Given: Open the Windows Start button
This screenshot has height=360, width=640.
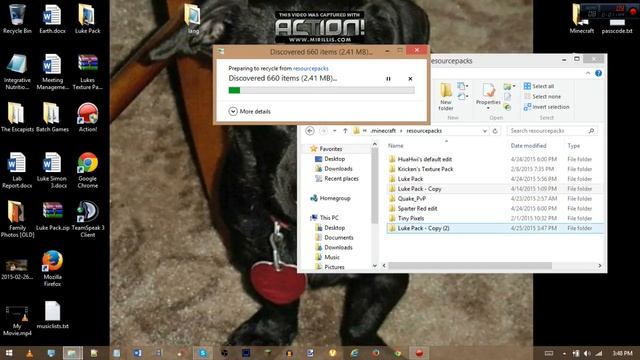Looking at the screenshot, I should (9, 353).
